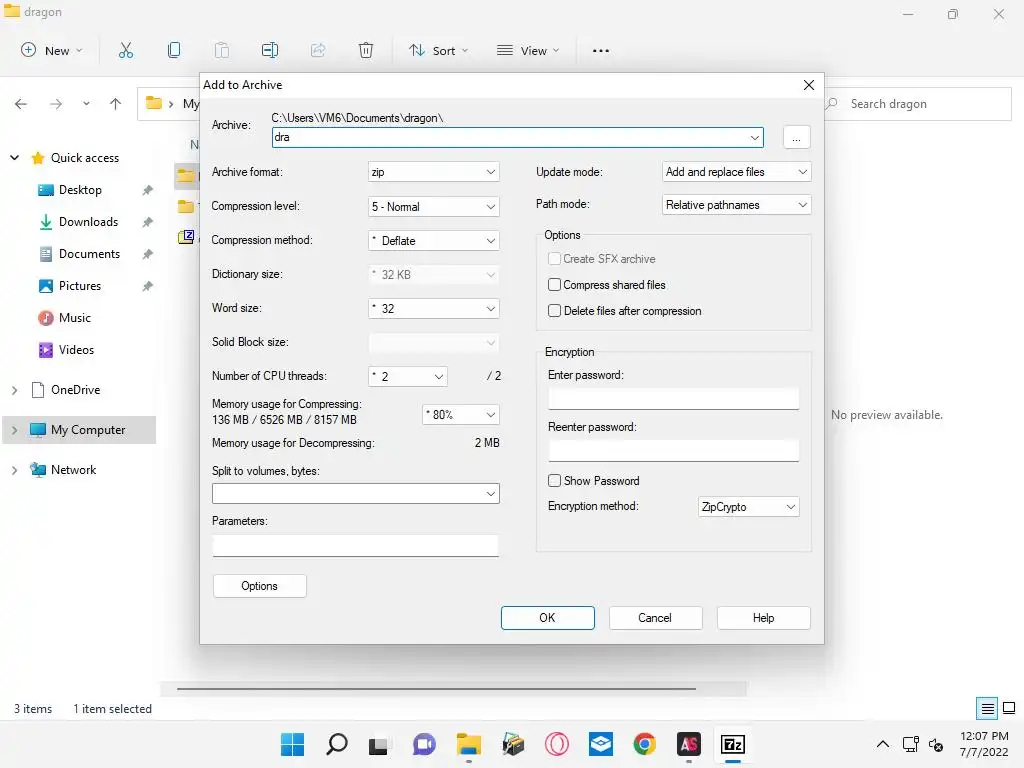Screen dimensions: 1024x768
Task: Open the Desktop folder in Quick access
Action: [80, 190]
